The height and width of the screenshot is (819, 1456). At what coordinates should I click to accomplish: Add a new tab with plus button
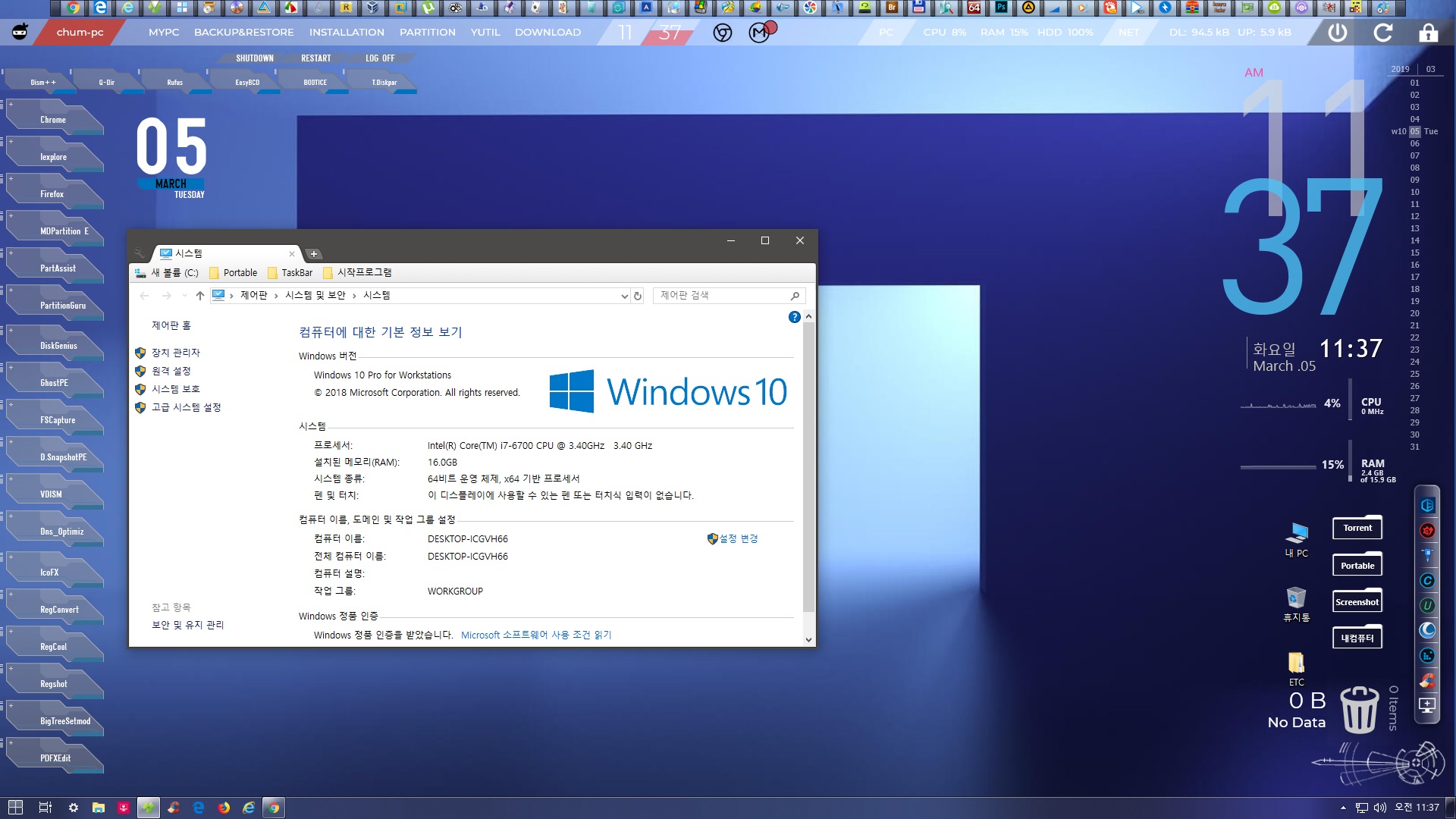[314, 254]
